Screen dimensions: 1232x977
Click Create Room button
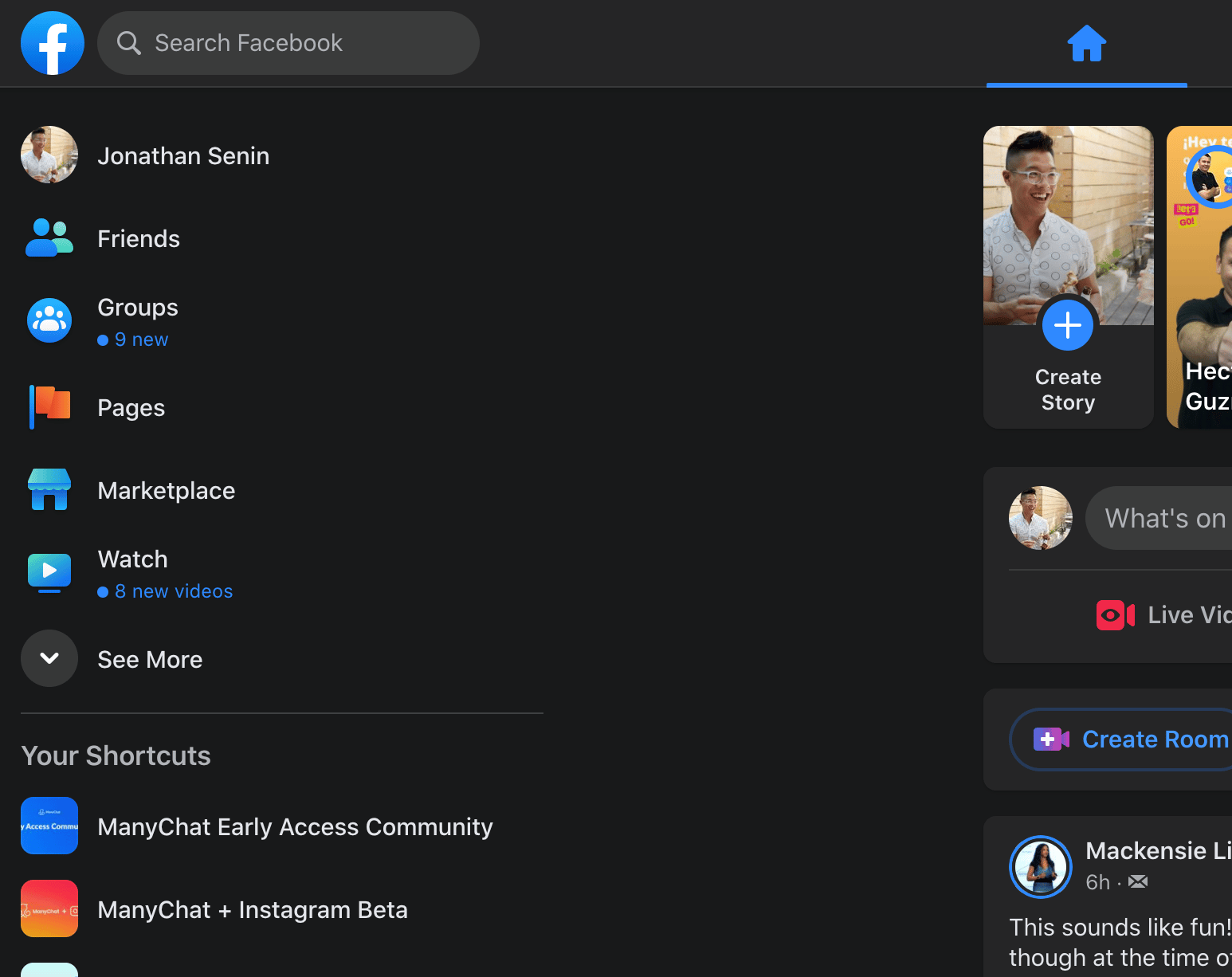click(1121, 740)
